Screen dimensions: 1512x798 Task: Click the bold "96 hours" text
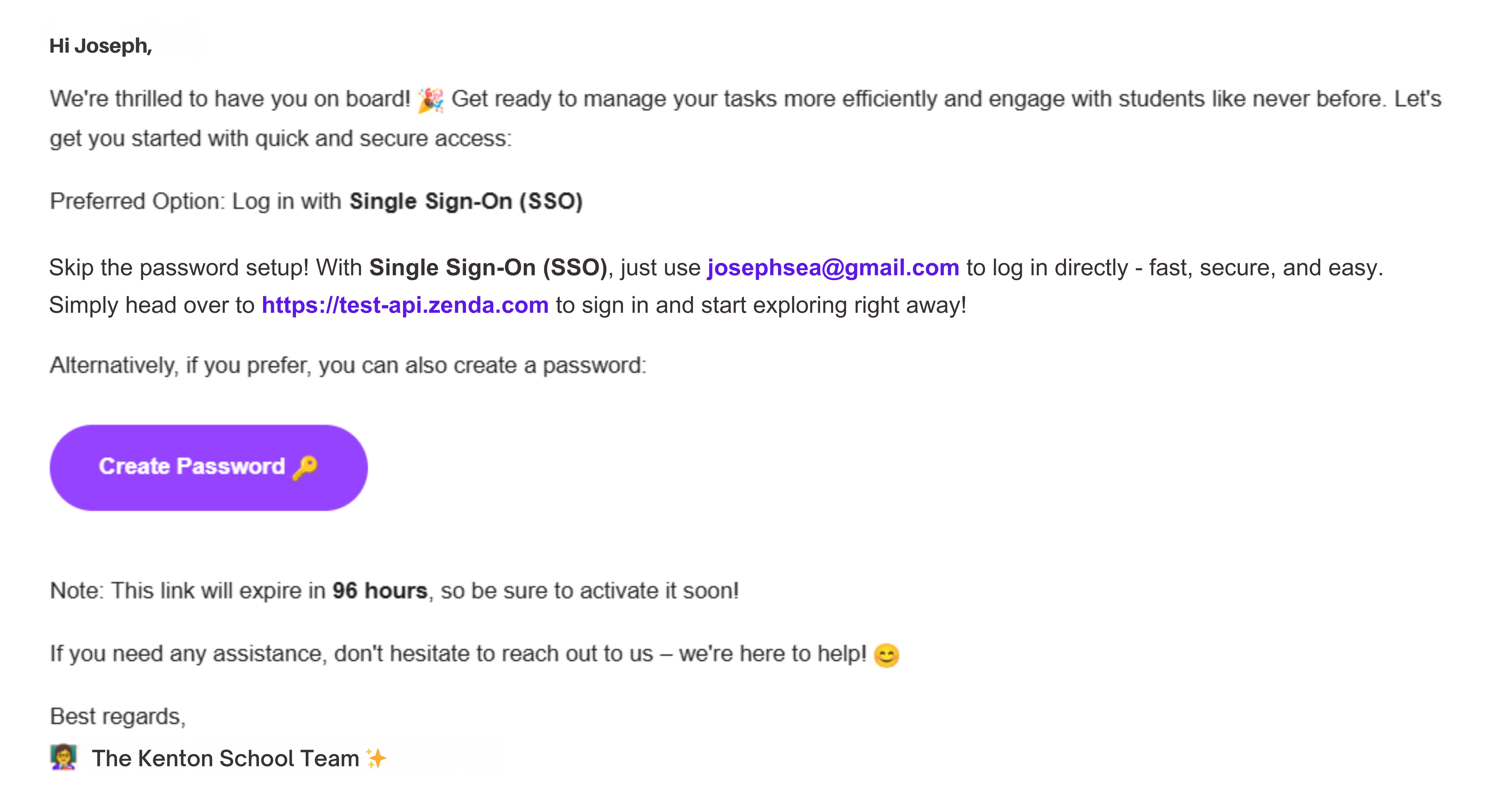[380, 591]
